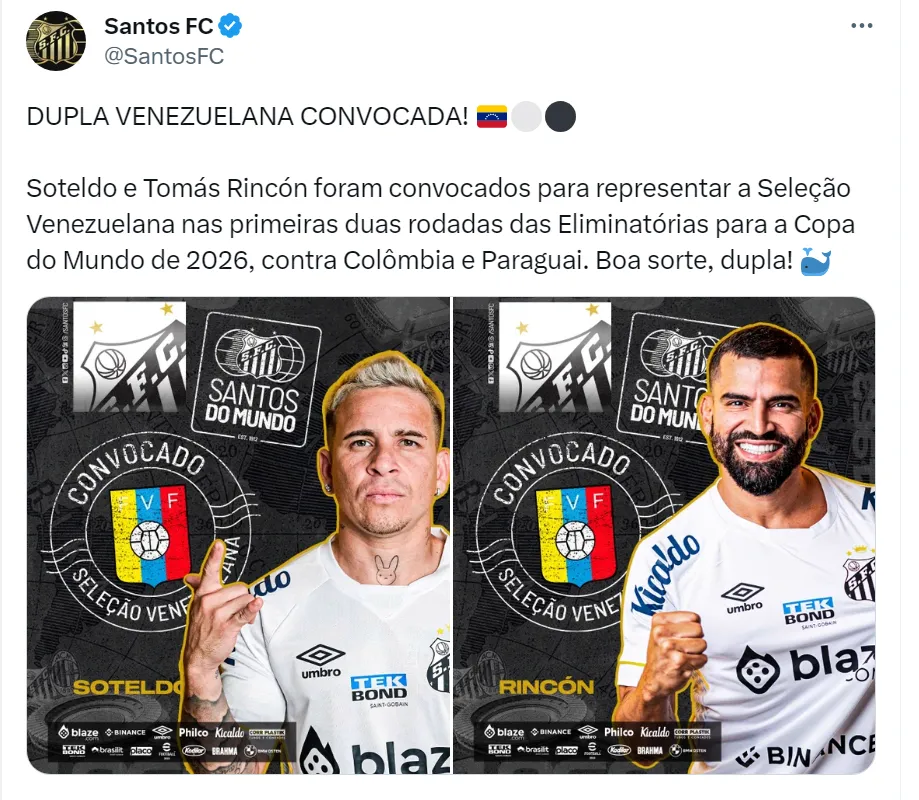Click the black circle emoji
This screenshot has height=800, width=919.
click(x=560, y=116)
